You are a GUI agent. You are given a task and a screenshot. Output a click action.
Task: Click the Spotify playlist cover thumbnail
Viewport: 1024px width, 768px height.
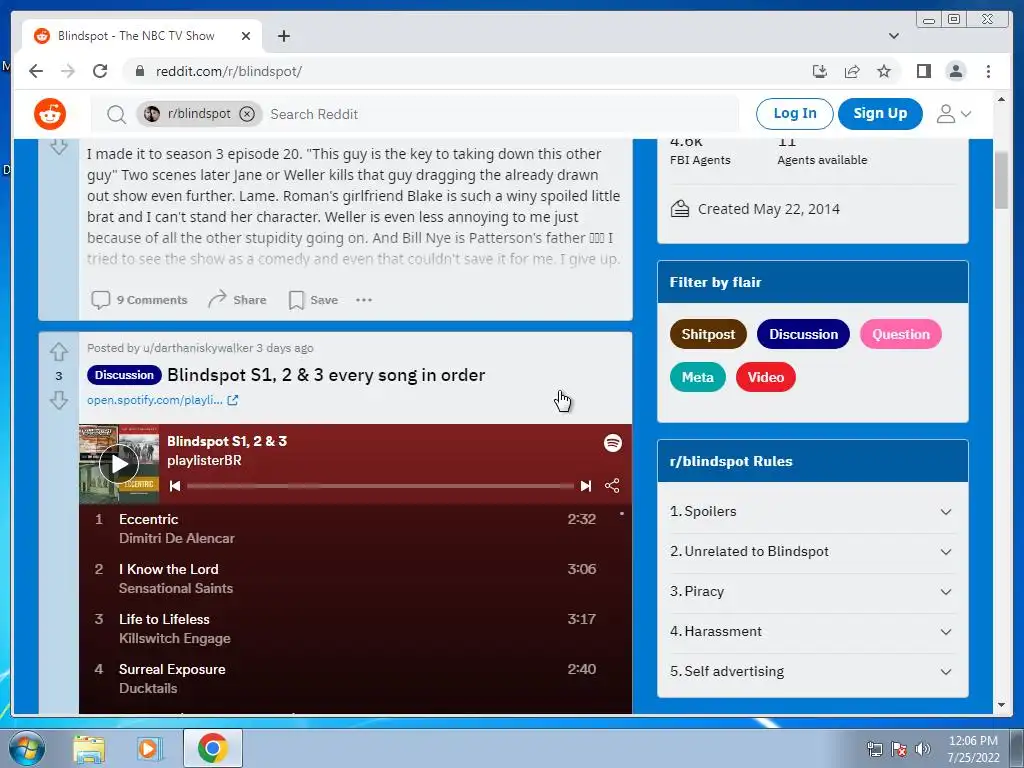(x=119, y=464)
